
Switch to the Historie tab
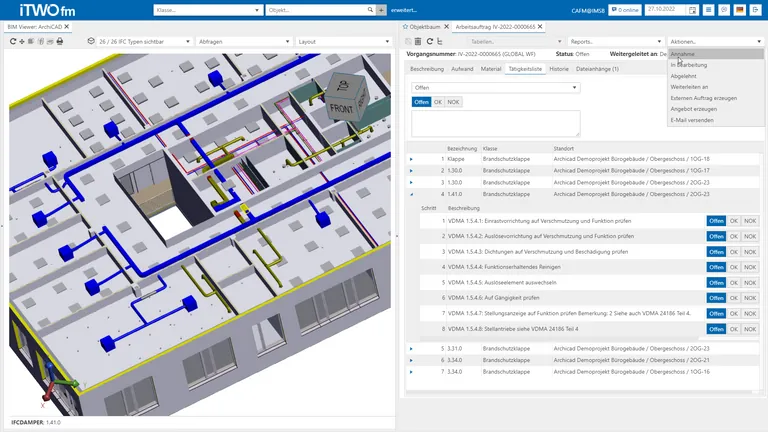pos(559,69)
